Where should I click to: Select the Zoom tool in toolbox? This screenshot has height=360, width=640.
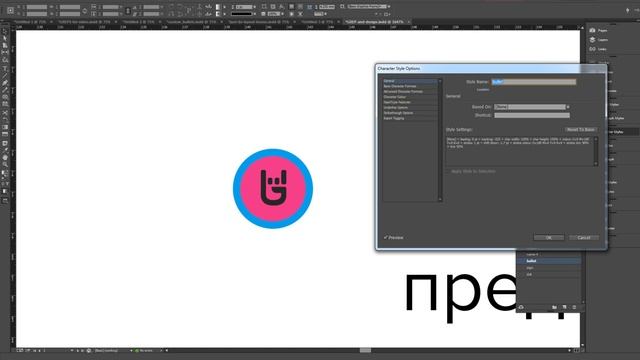coord(5,164)
